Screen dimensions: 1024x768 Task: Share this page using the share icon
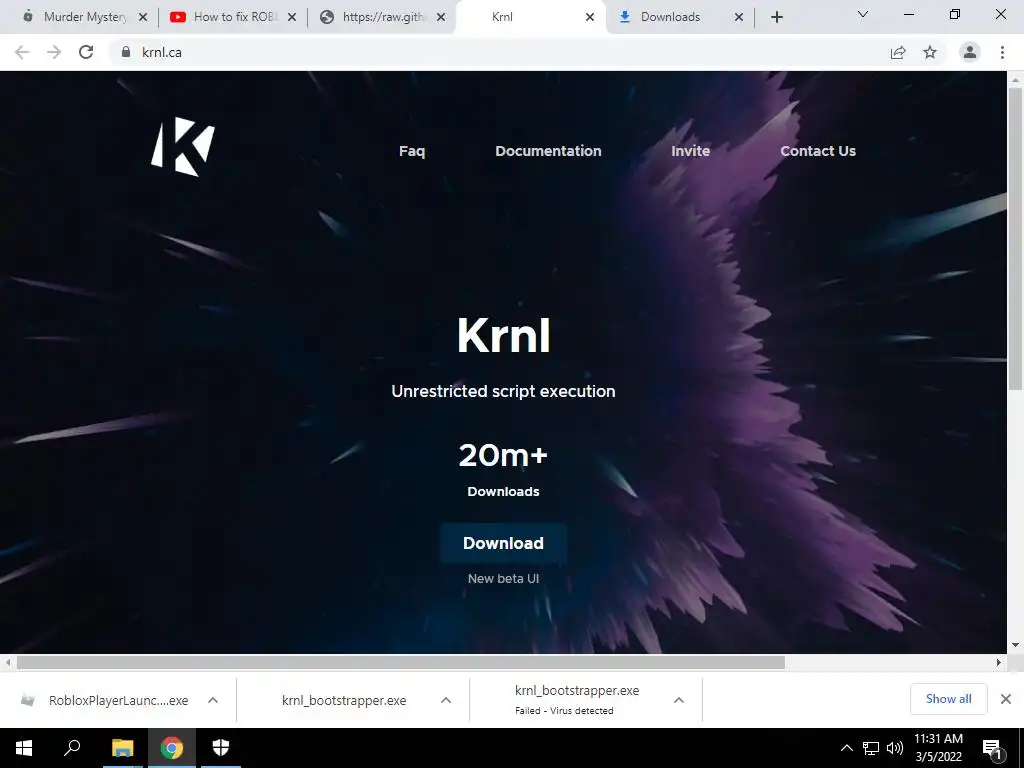[x=898, y=52]
